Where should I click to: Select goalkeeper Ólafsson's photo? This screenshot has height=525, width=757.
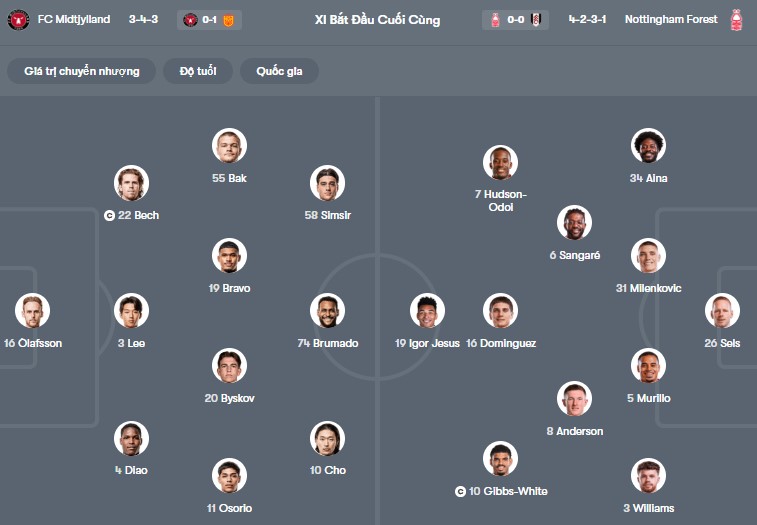[32, 311]
